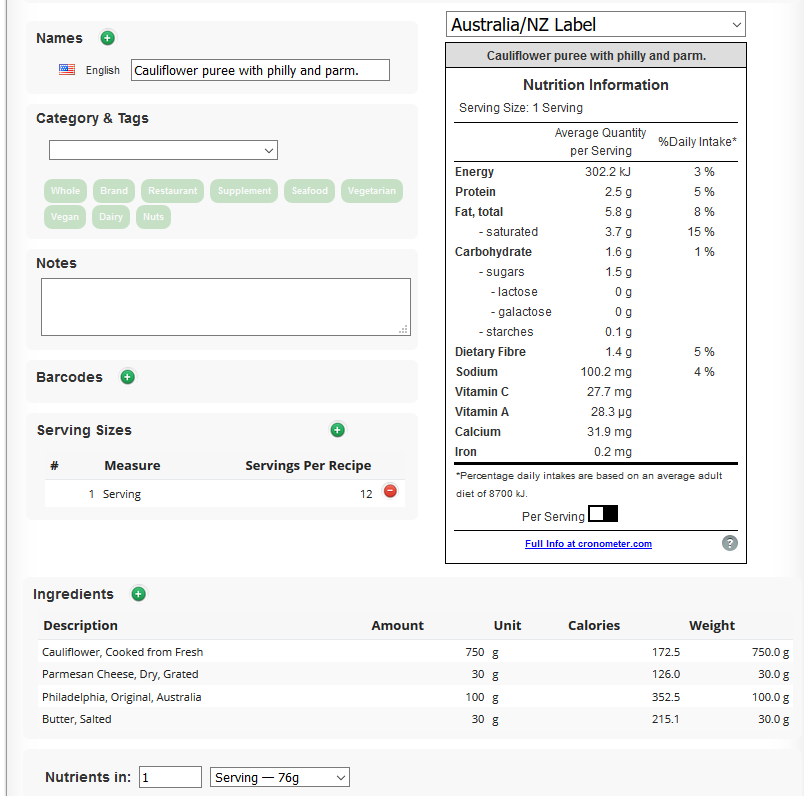The width and height of the screenshot is (804, 796).
Task: Toggle the Vegetarian tag
Action: coord(372,191)
